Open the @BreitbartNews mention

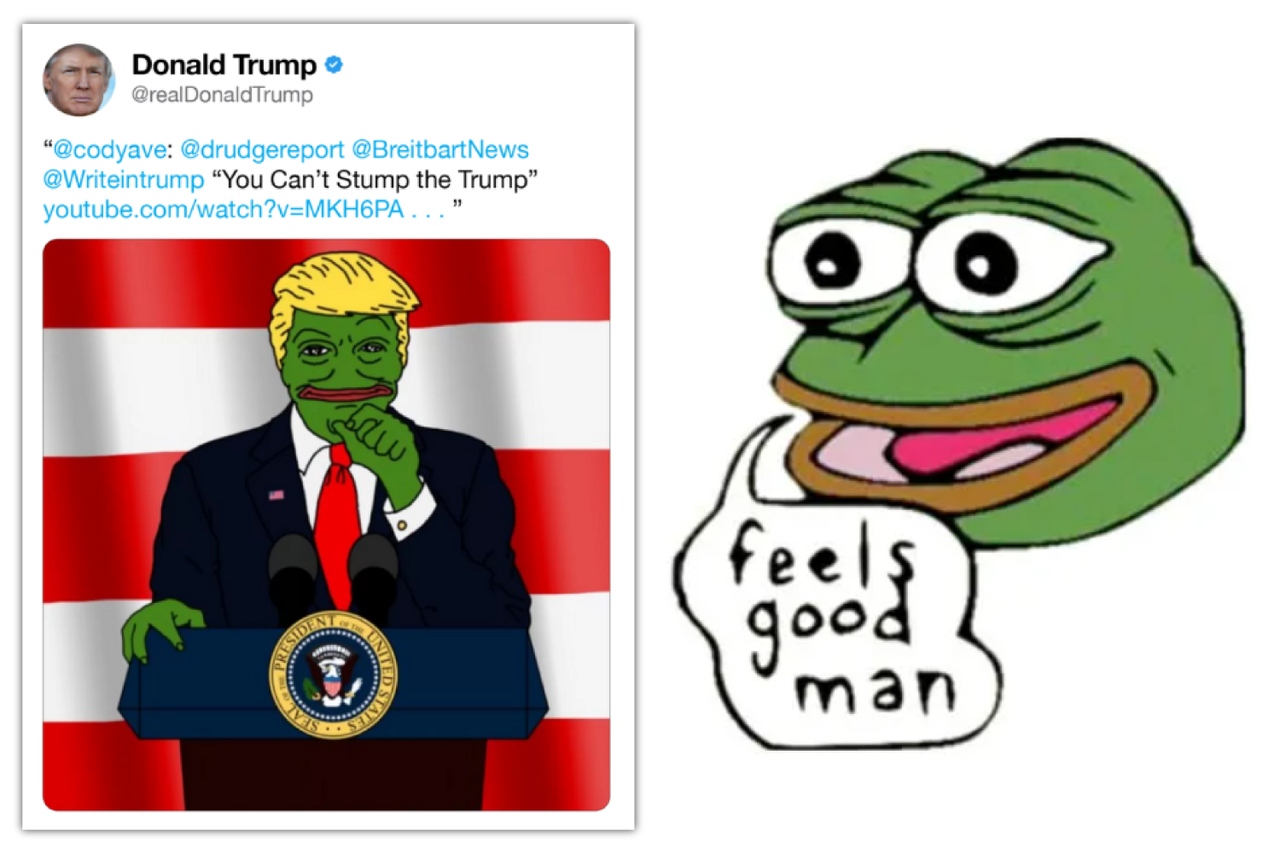point(440,150)
